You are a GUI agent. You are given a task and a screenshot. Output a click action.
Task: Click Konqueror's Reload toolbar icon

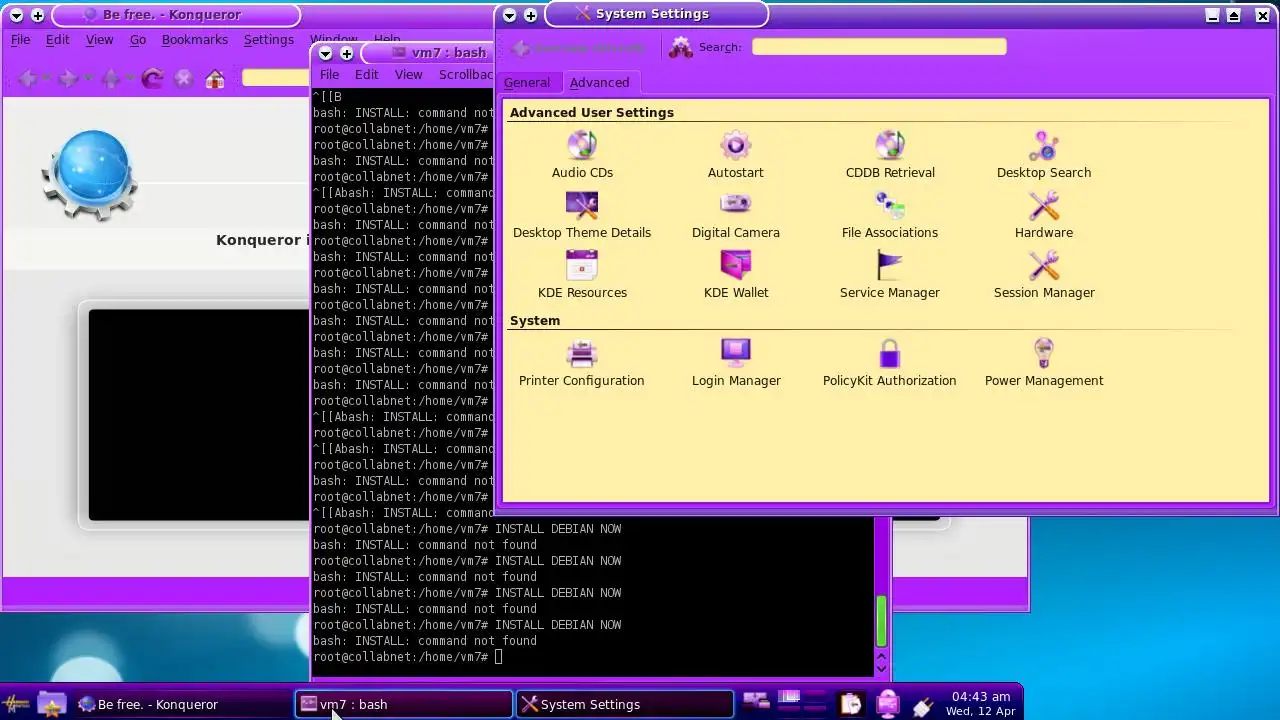pyautogui.click(x=152, y=78)
